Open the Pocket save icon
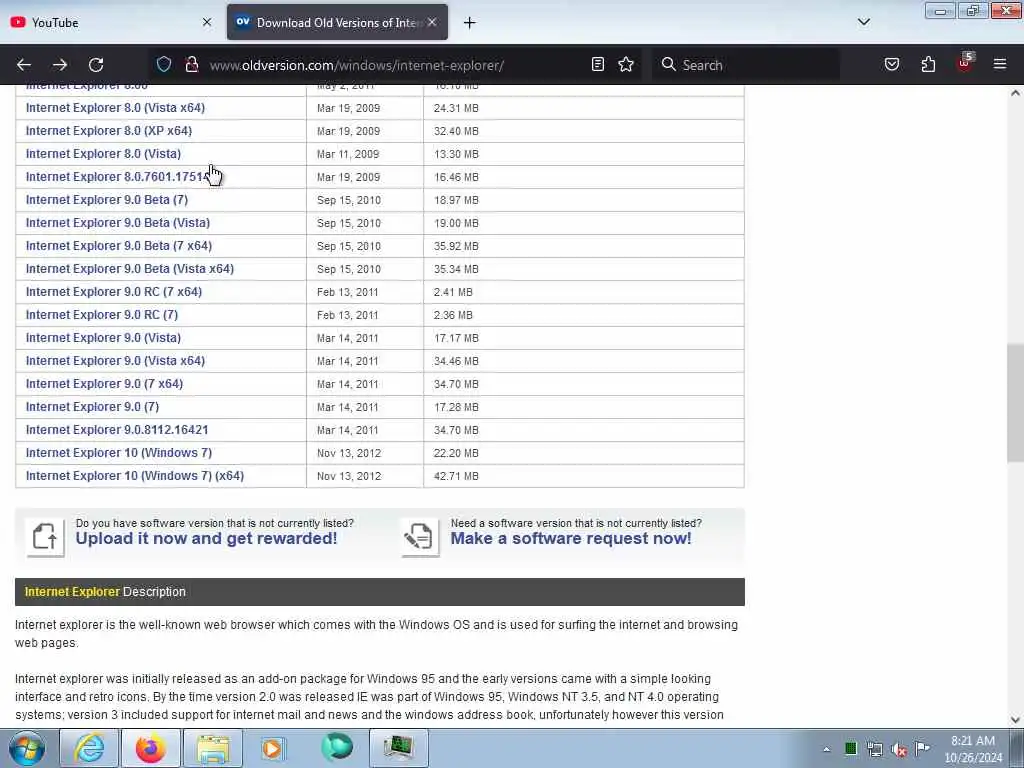The image size is (1024, 768). click(892, 64)
